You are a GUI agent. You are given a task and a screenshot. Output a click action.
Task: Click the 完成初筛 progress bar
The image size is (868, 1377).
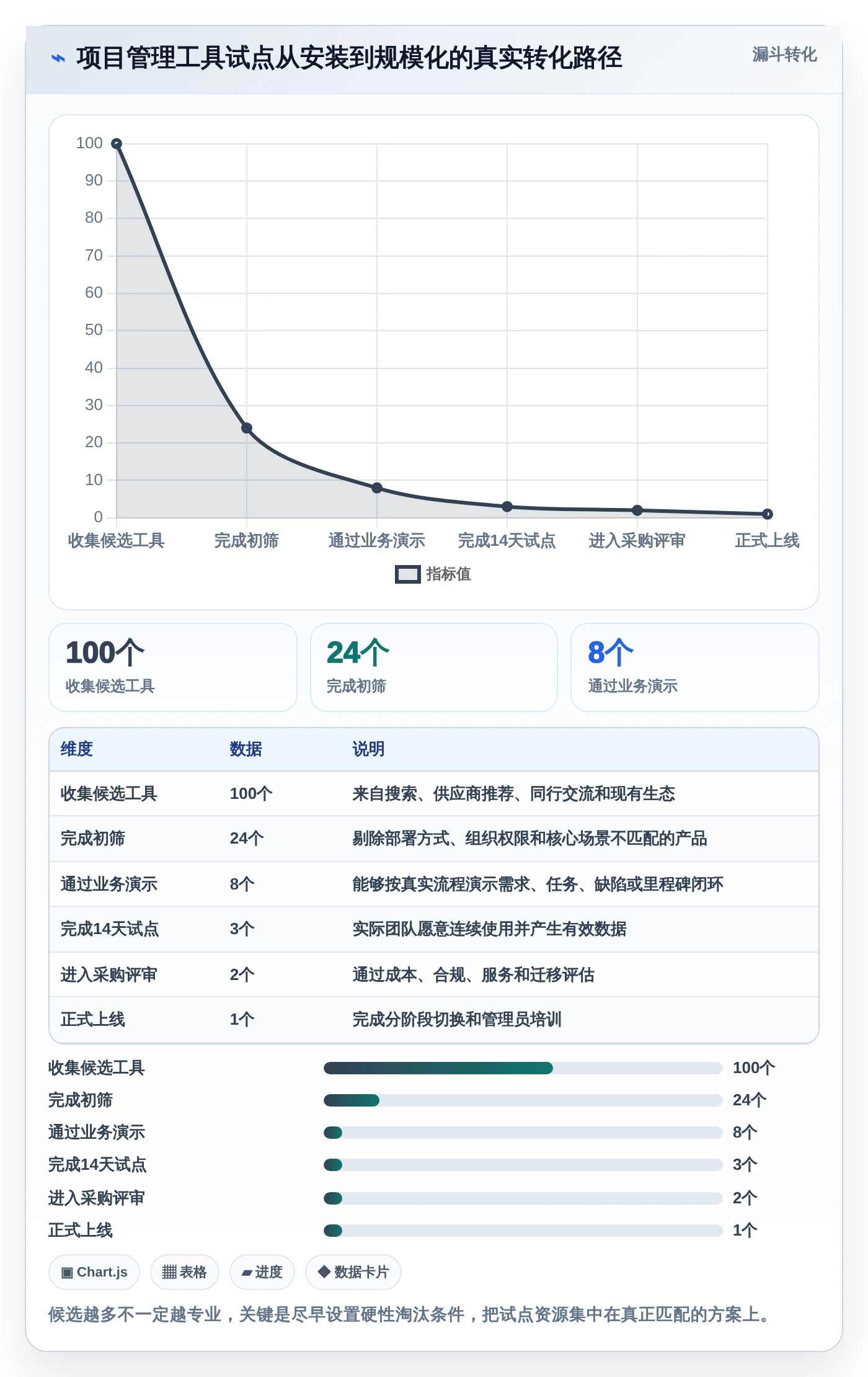523,1100
